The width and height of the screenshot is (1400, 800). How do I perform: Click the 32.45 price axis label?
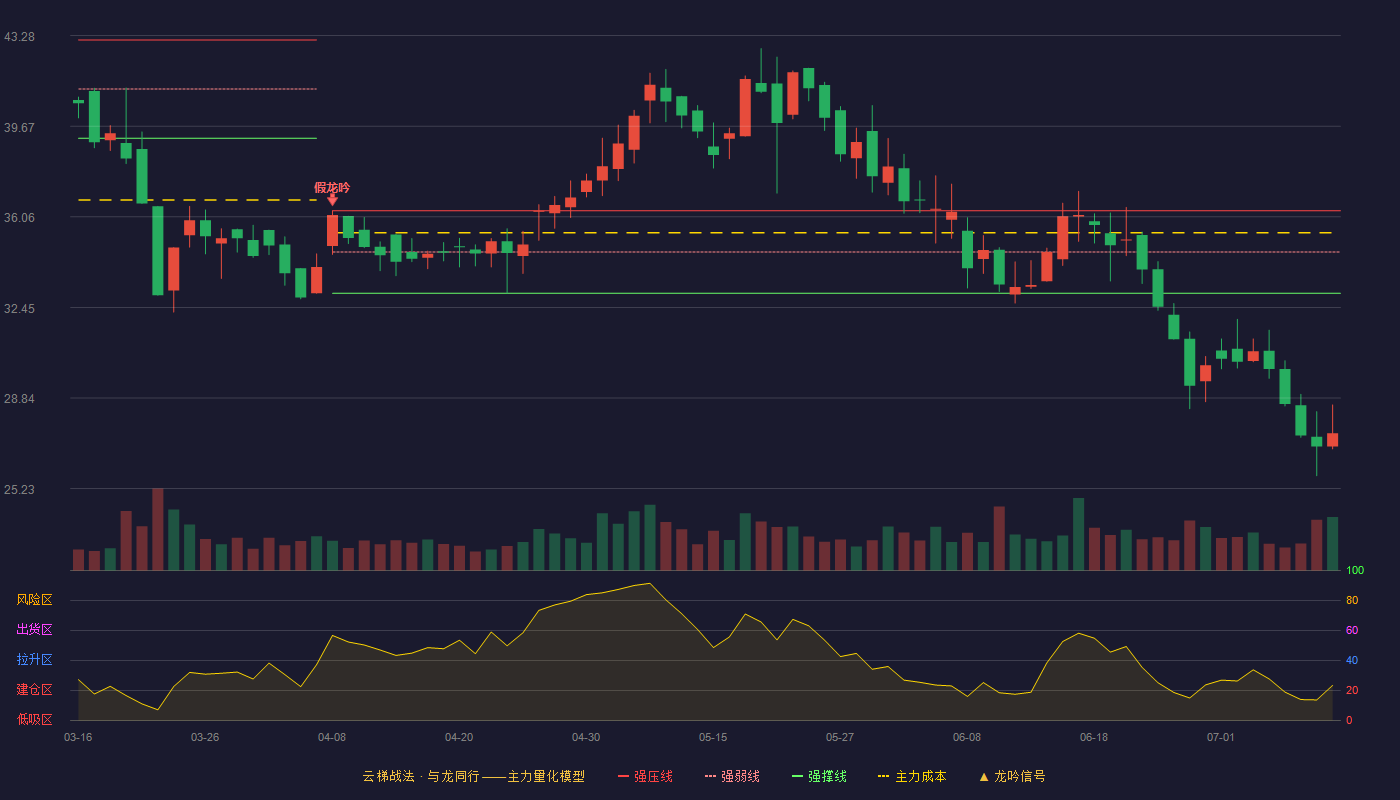(x=19, y=309)
